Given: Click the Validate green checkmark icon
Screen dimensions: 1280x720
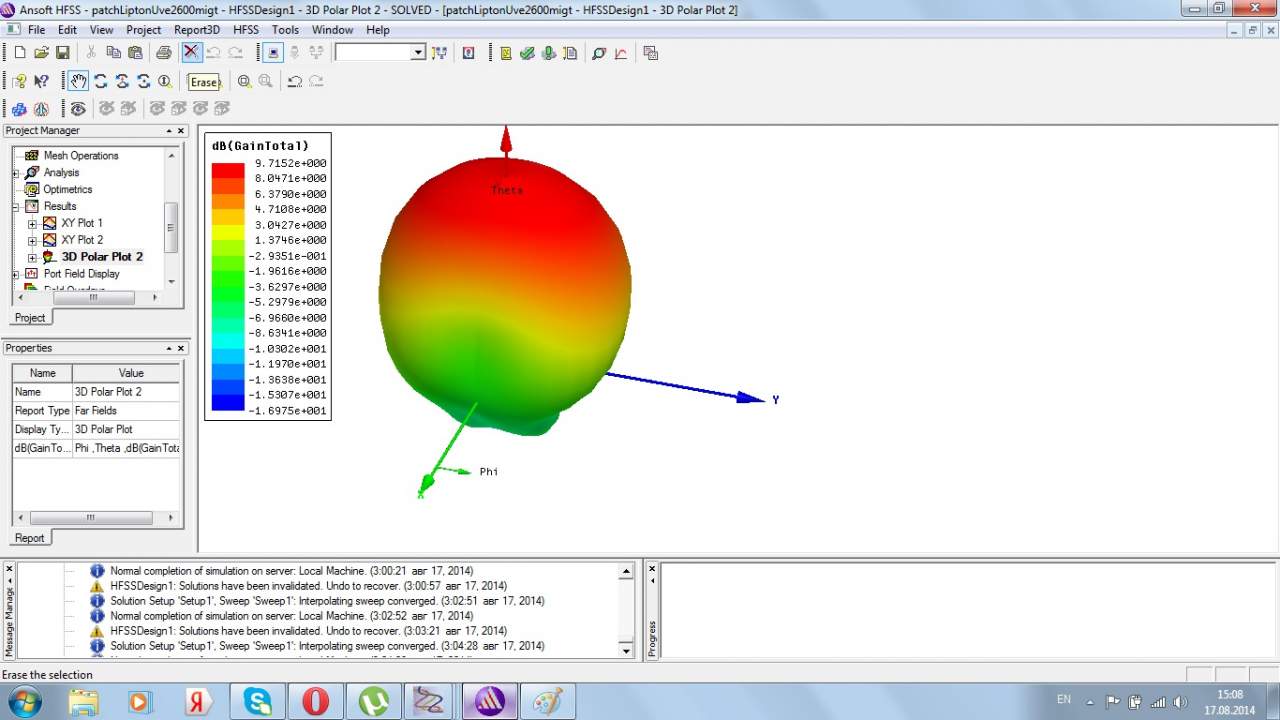Looking at the screenshot, I should 527,52.
